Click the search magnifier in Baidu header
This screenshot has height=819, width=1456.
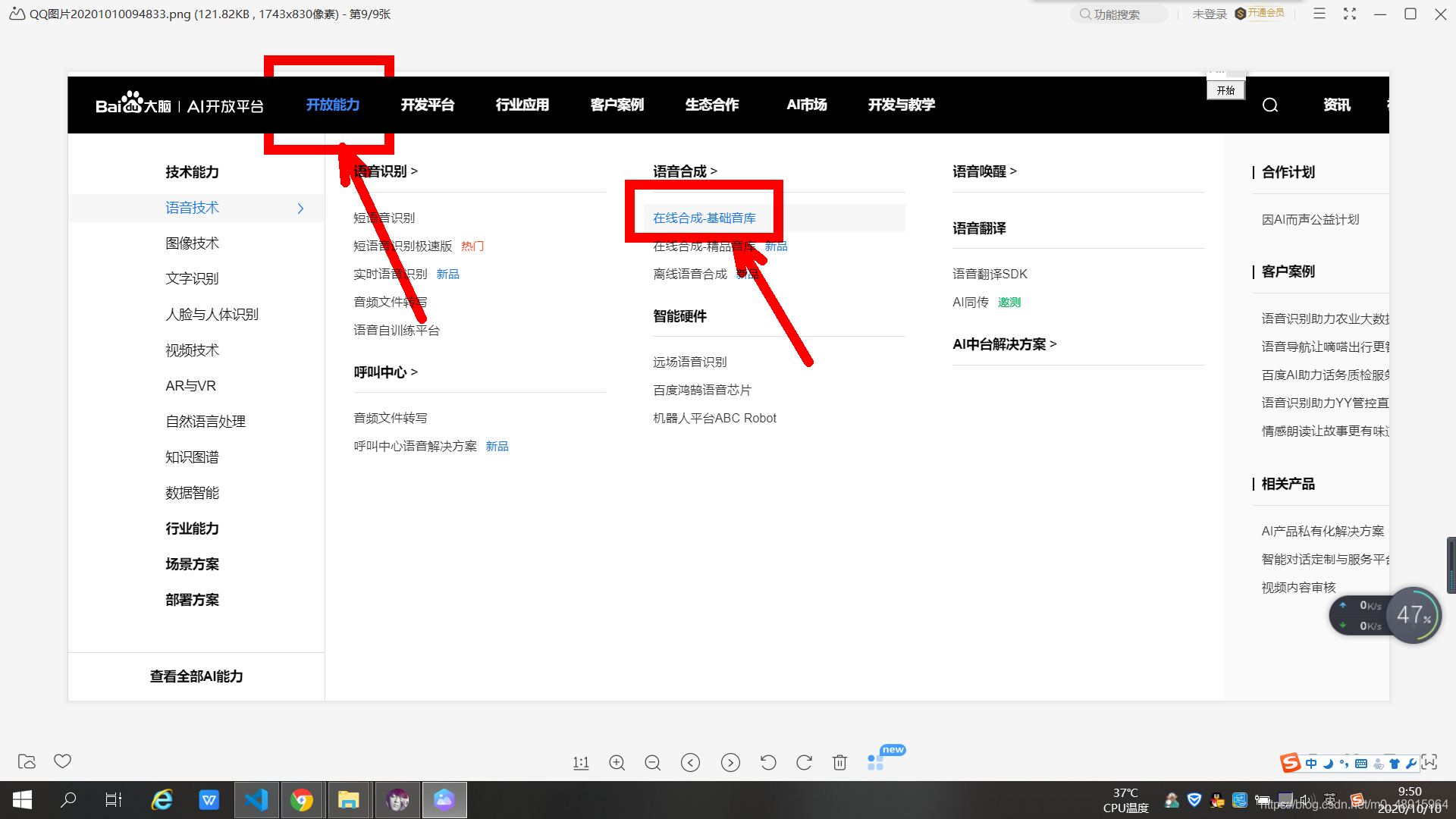(x=1270, y=105)
